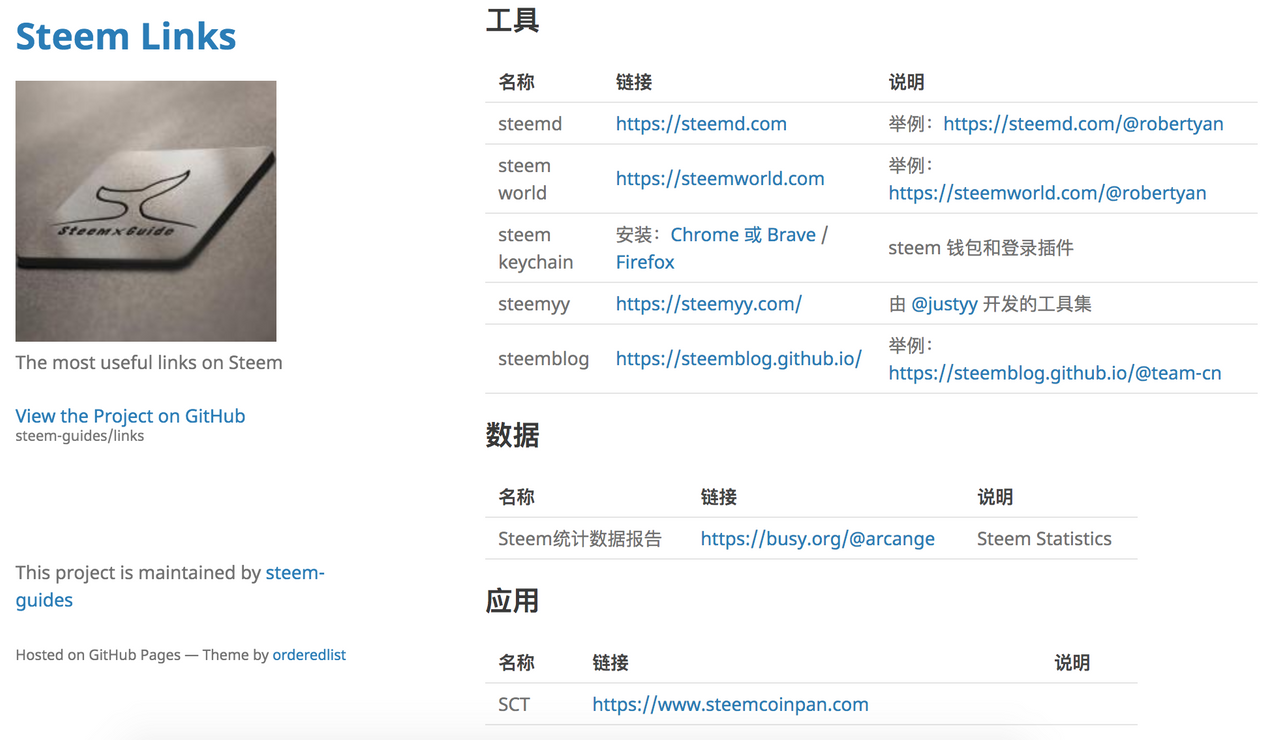Viewport: 1280px width, 740px height.
Task: Open the Firefox install link
Action: pos(645,262)
